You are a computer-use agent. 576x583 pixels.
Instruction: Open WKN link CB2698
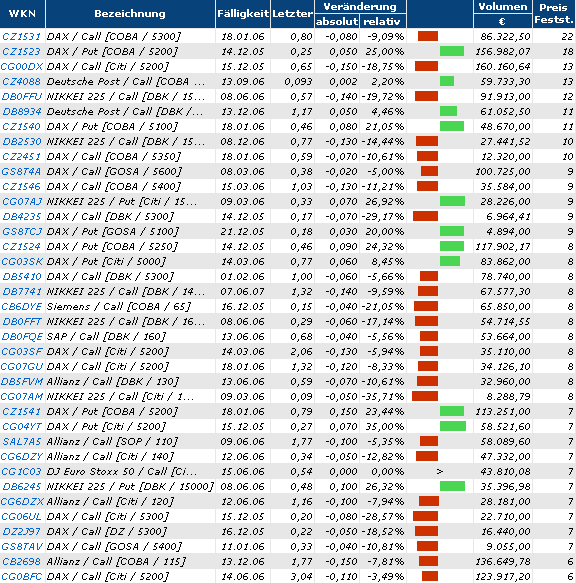(21, 561)
